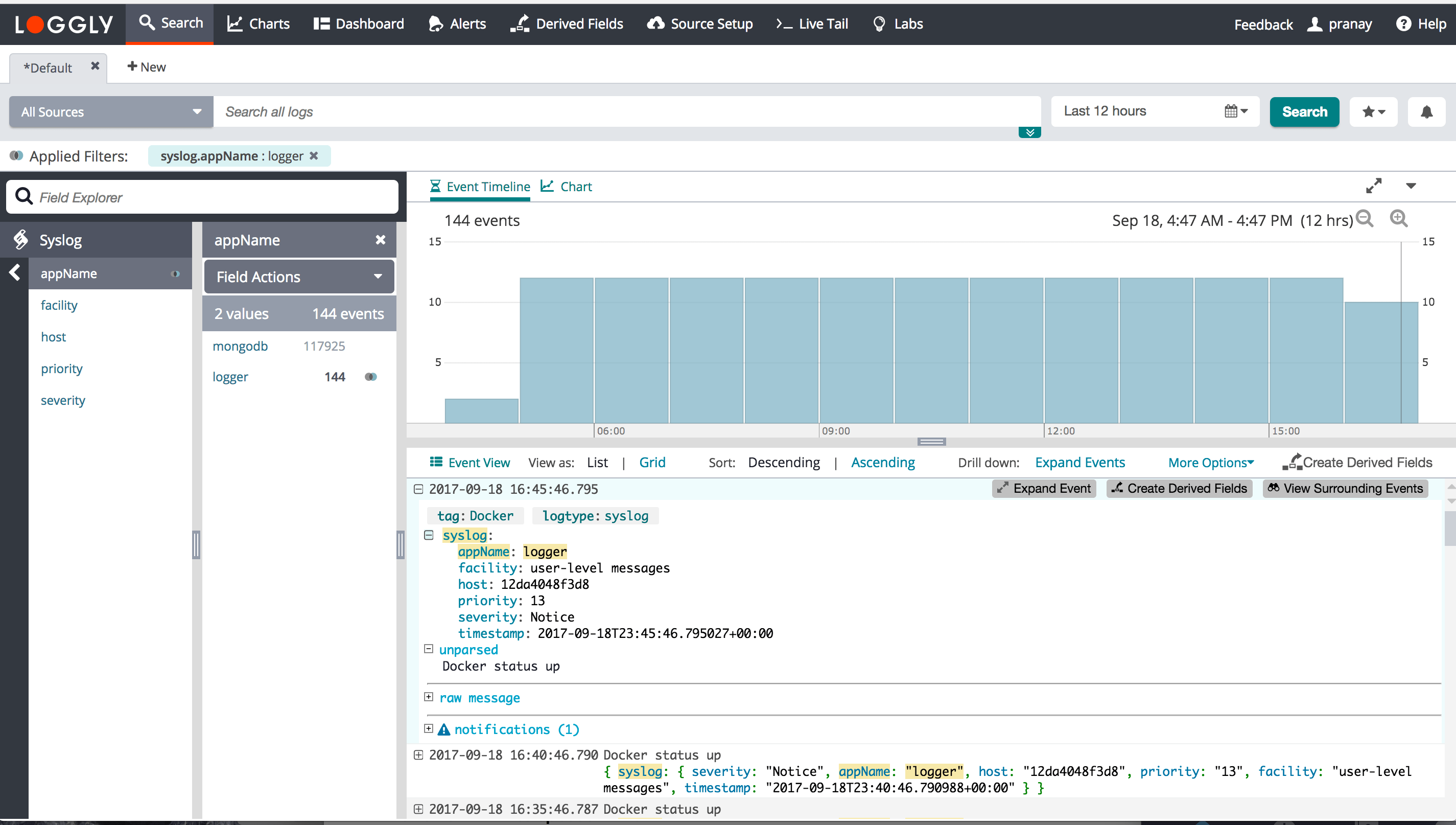The width and height of the screenshot is (1456, 825).
Task: Open the Dashboard menu
Action: pyautogui.click(x=358, y=23)
